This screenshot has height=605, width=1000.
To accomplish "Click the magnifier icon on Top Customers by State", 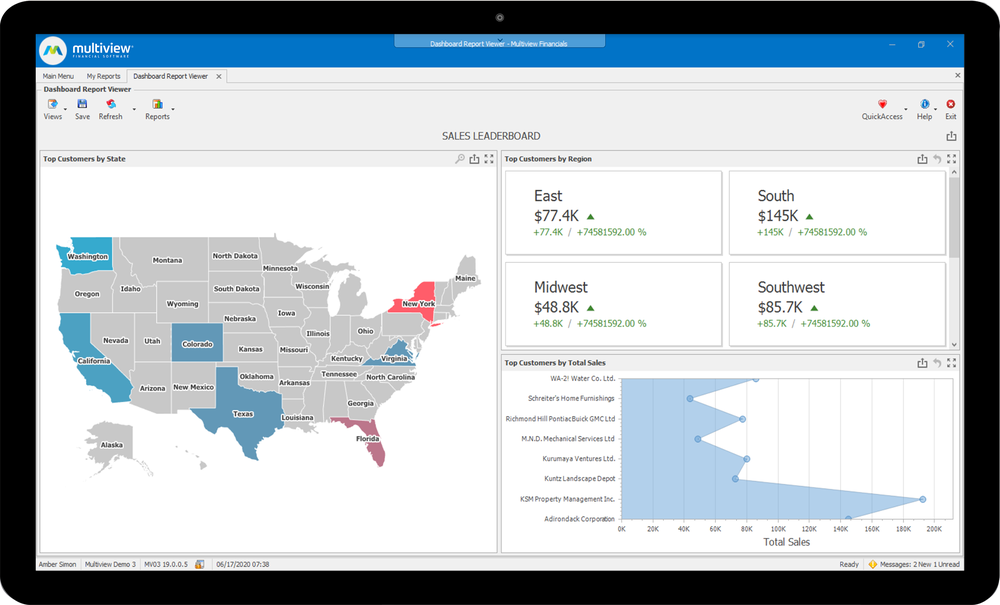I will pyautogui.click(x=460, y=158).
